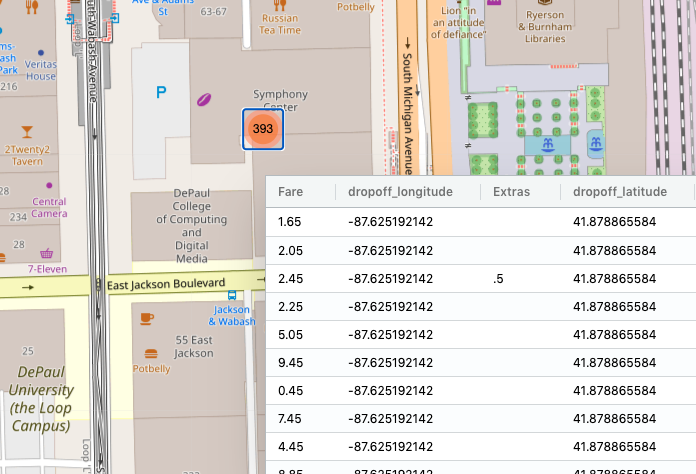Click the Central Camera purple dot marker
Viewport: 696px width, 474px height.
point(49,185)
